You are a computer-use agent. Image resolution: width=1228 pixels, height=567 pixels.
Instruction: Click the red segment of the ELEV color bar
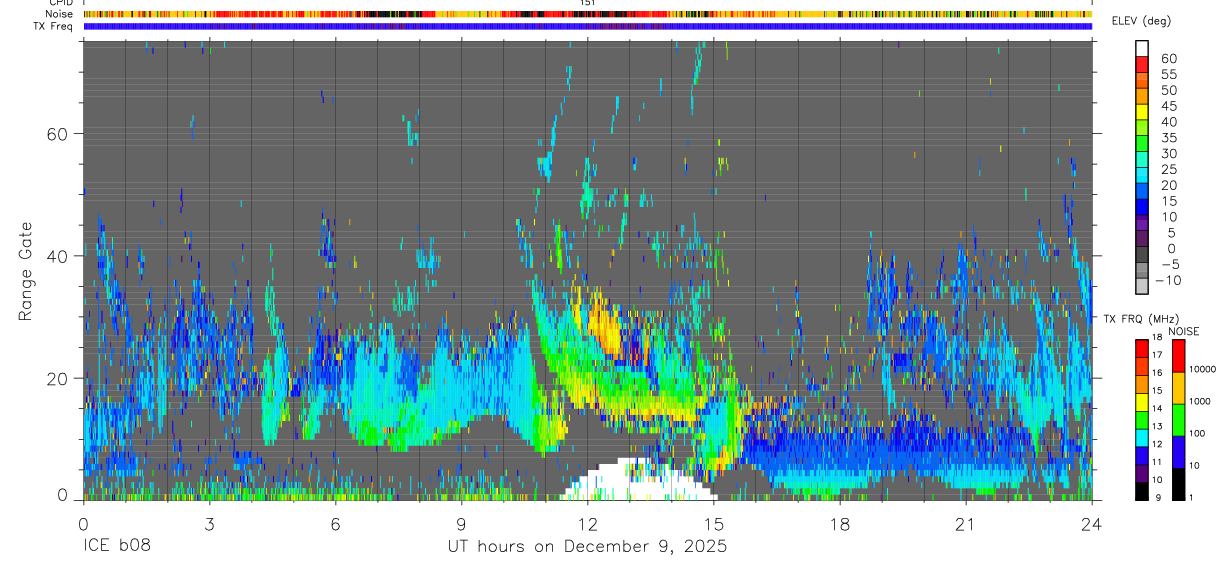1142,64
